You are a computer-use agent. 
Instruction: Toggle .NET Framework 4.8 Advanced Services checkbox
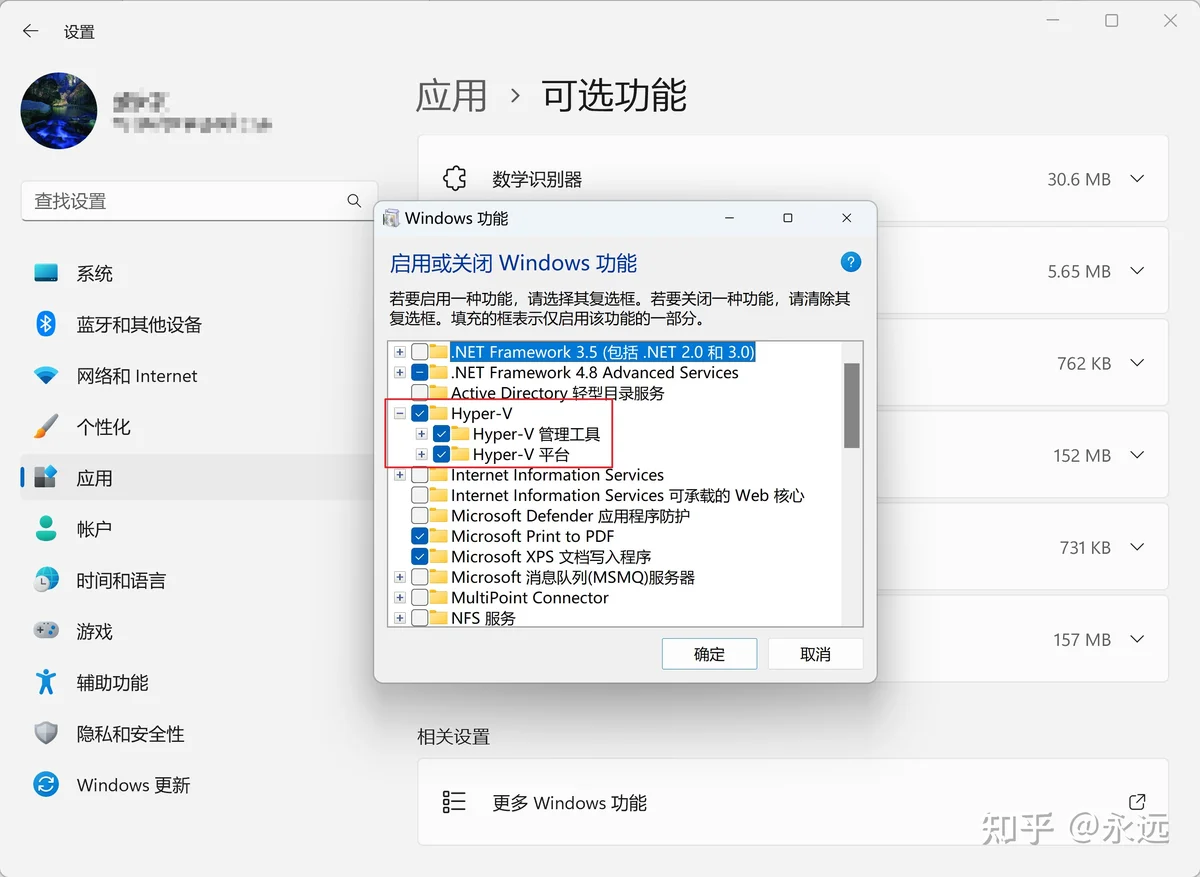click(420, 372)
